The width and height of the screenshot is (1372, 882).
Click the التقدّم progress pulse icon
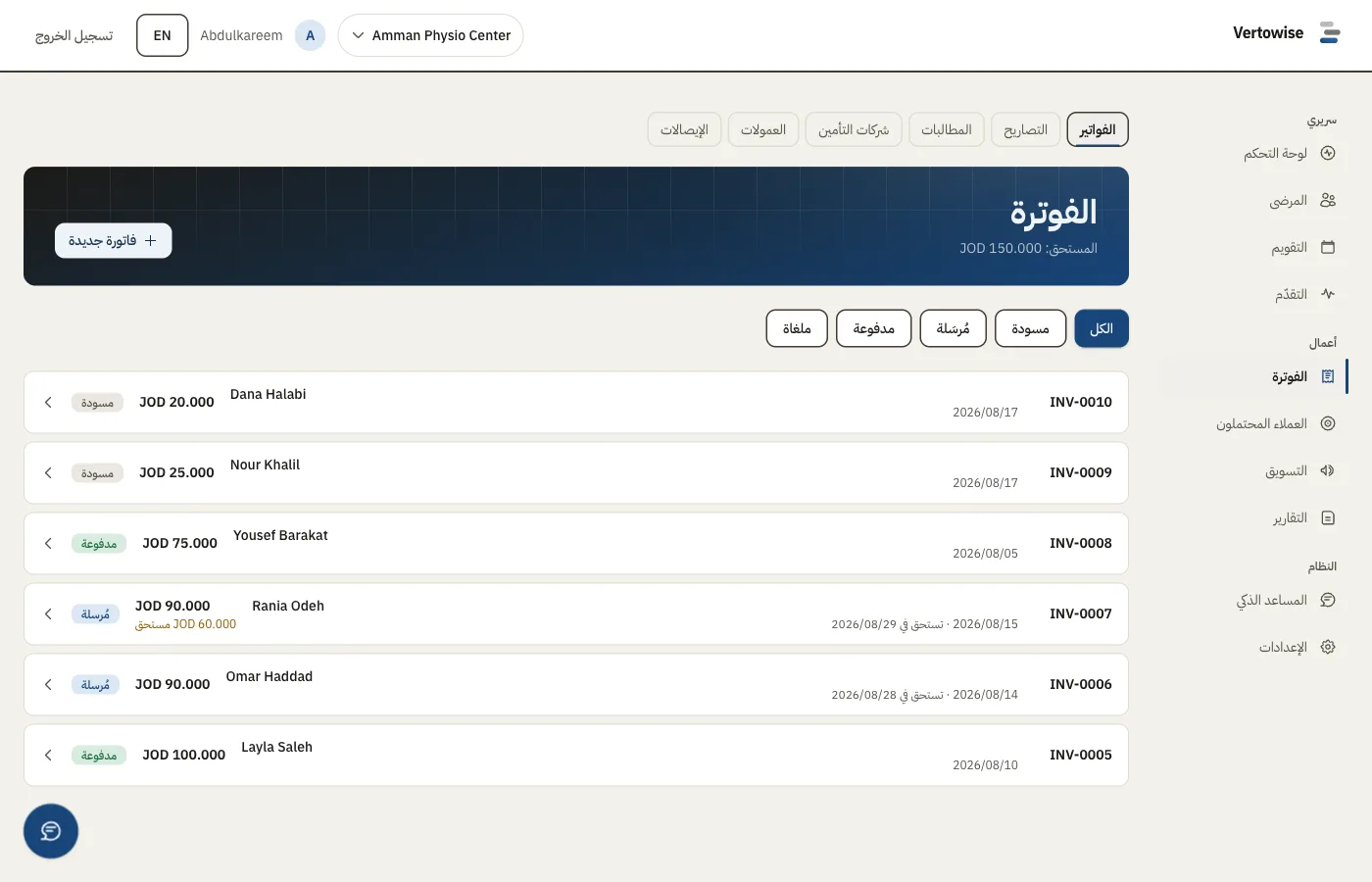pos(1328,294)
